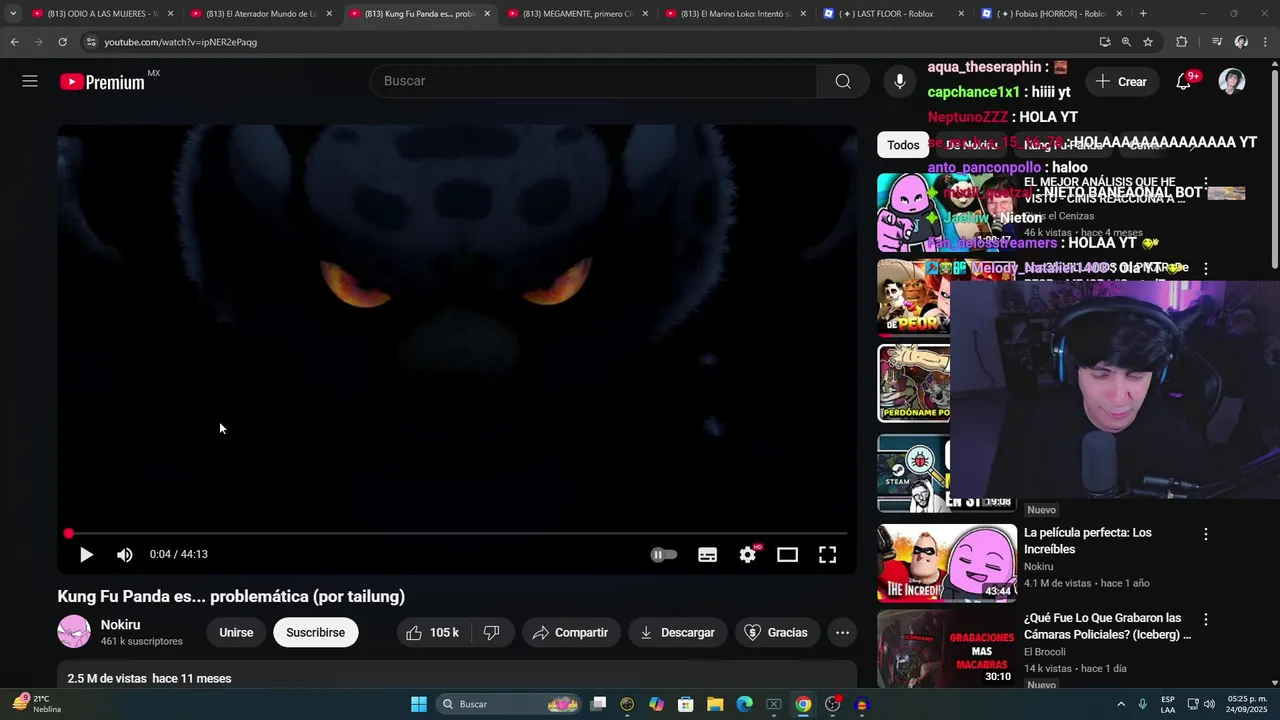Open Los Increíbles video thumbnail

click(947, 563)
